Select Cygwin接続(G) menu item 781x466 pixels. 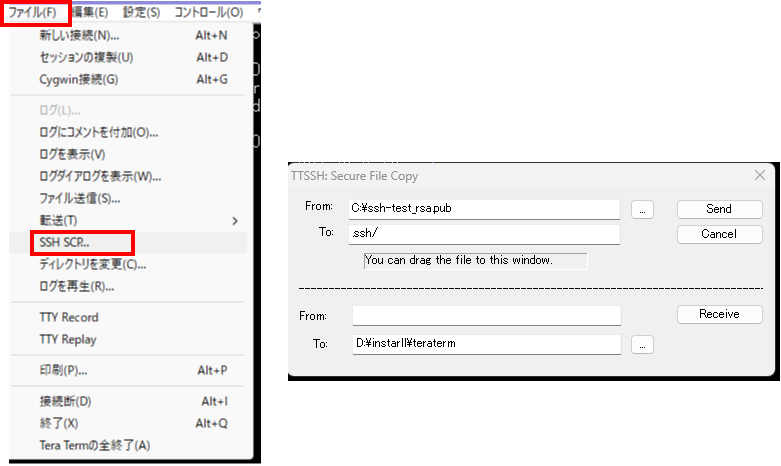click(x=78, y=79)
